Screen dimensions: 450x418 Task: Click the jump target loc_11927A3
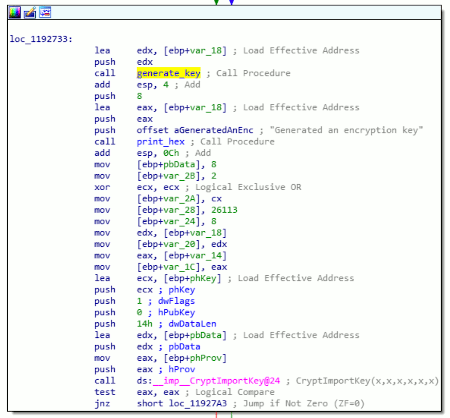pyautogui.click(x=198, y=403)
